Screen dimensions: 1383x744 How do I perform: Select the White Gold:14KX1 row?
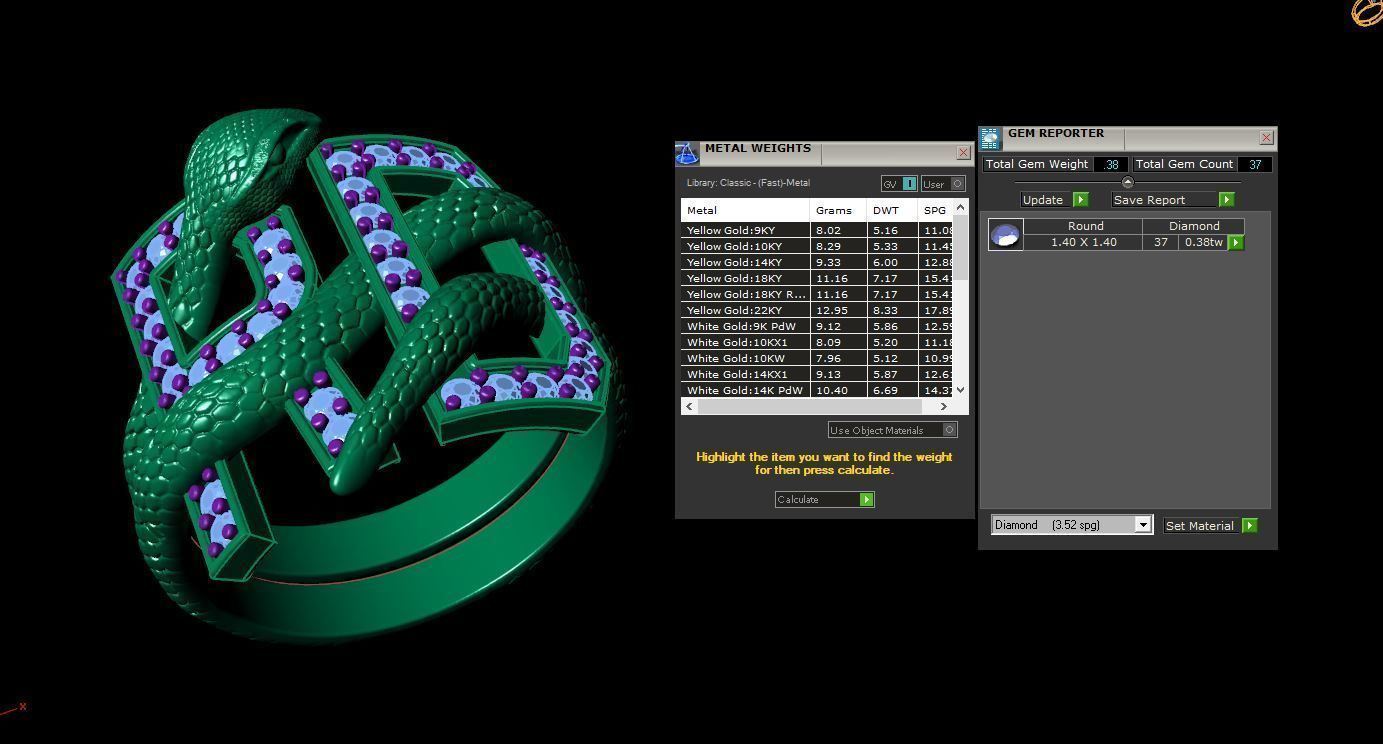click(817, 374)
